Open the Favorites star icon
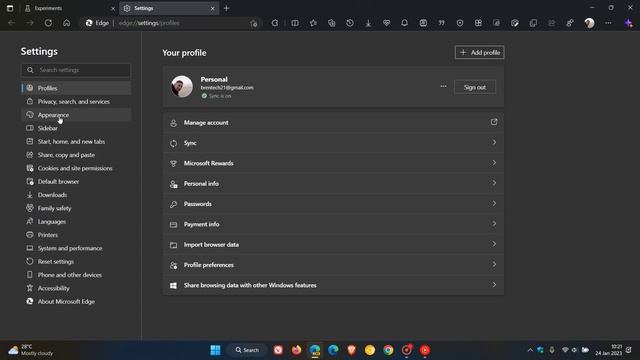 (x=313, y=23)
